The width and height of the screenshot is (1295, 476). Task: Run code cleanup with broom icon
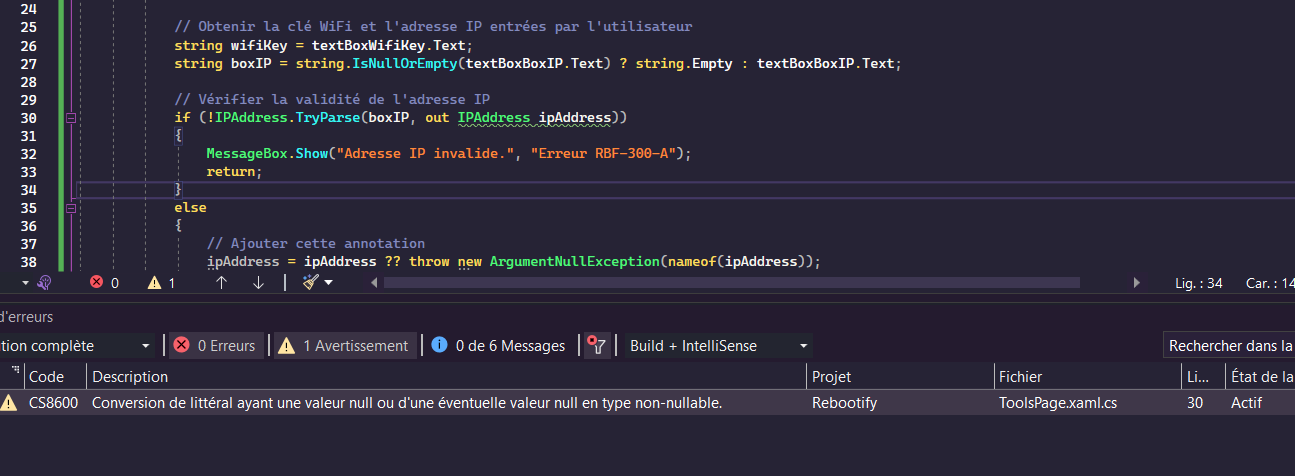pos(310,283)
